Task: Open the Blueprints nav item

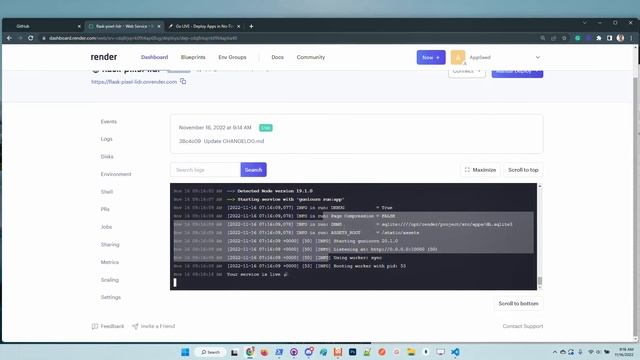Action: click(193, 57)
